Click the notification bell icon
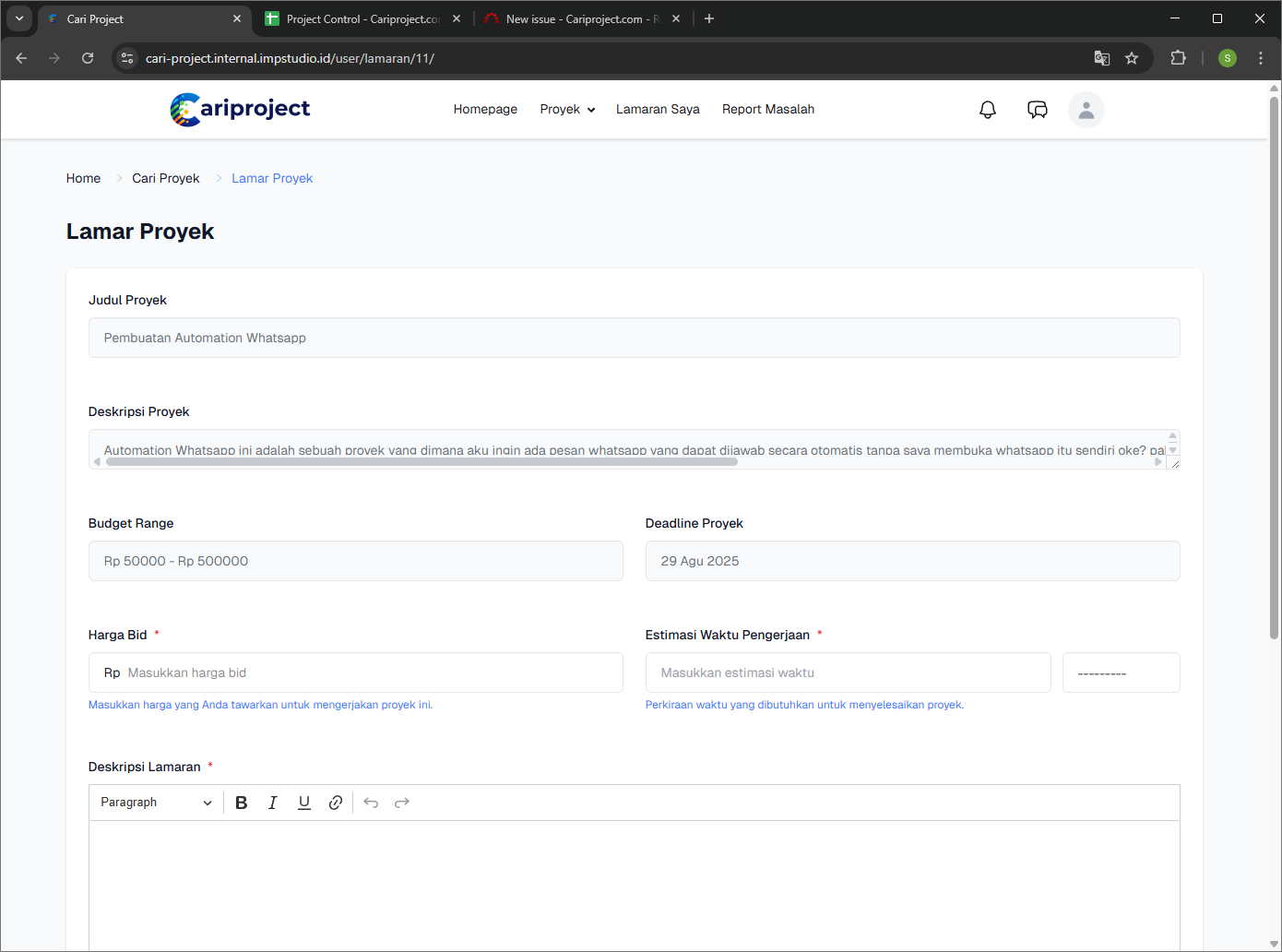Image resolution: width=1282 pixels, height=952 pixels. (x=987, y=110)
